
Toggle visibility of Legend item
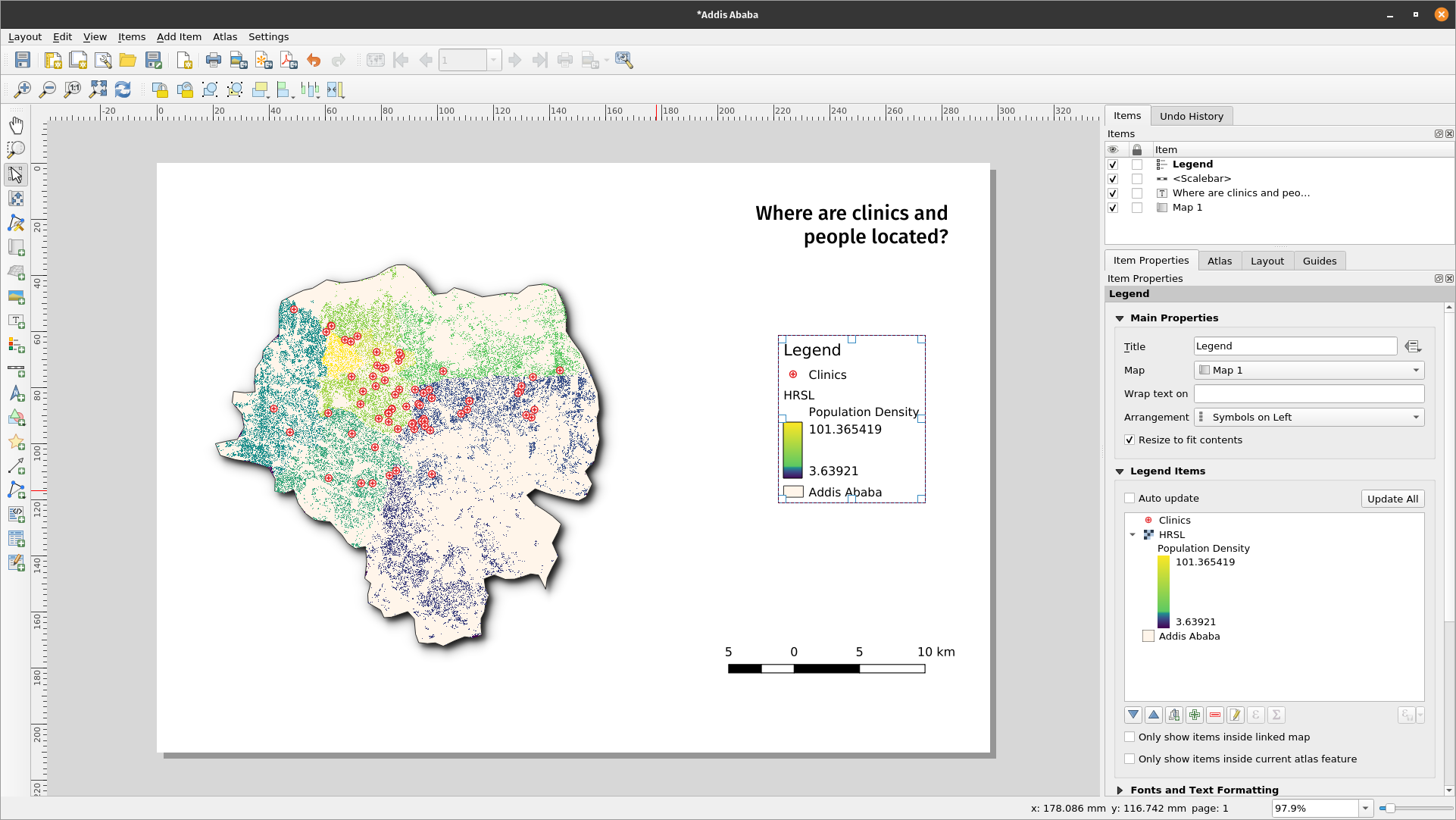coord(1113,164)
